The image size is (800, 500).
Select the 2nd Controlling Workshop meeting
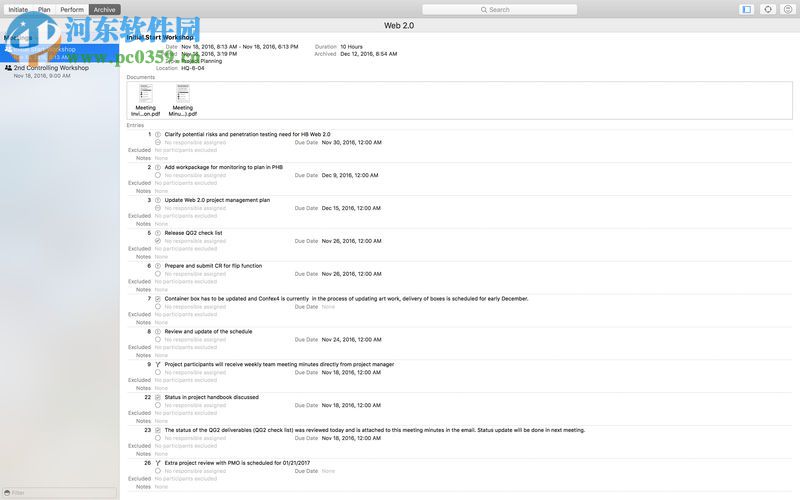60,71
